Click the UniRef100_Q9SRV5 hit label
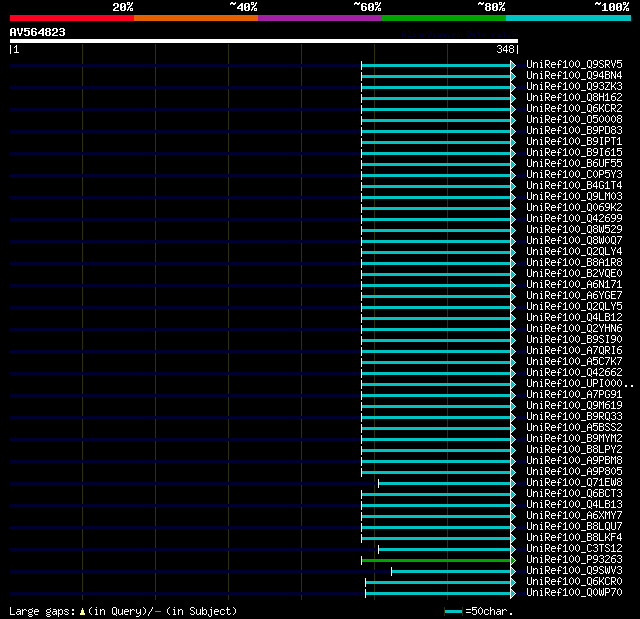Screen dimensions: 640x619 click(x=574, y=64)
